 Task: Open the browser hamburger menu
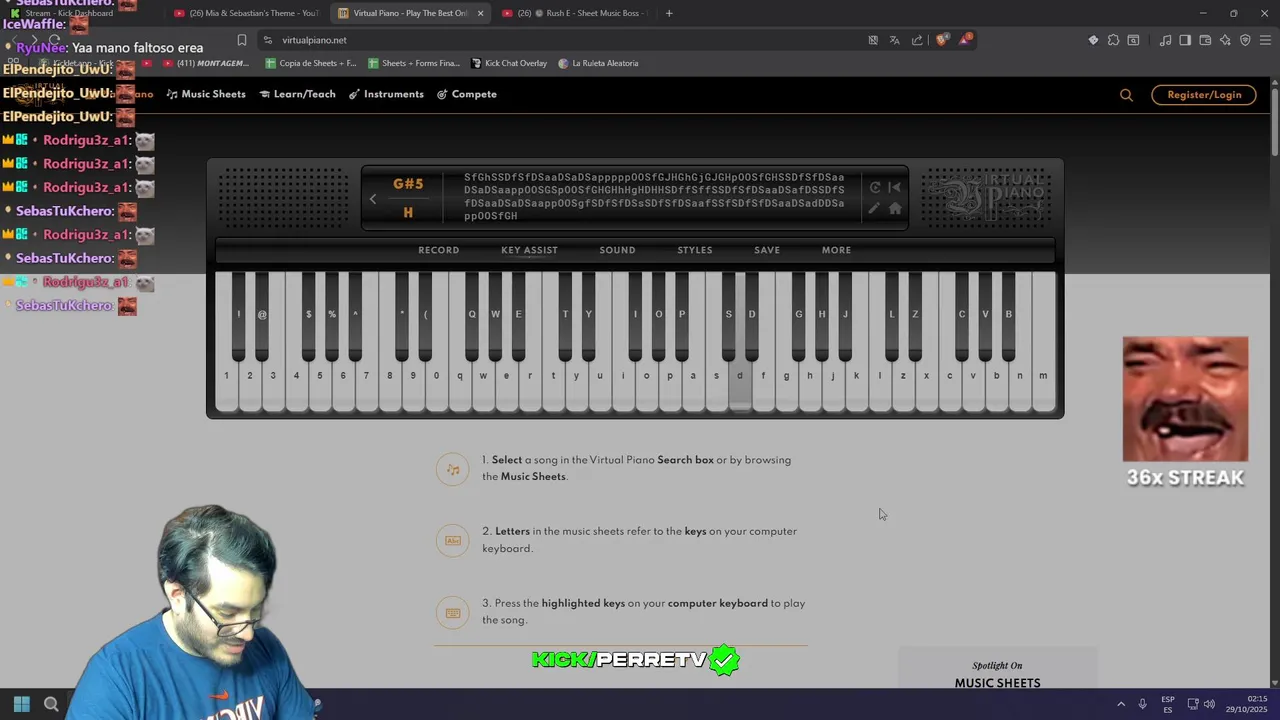click(1265, 40)
